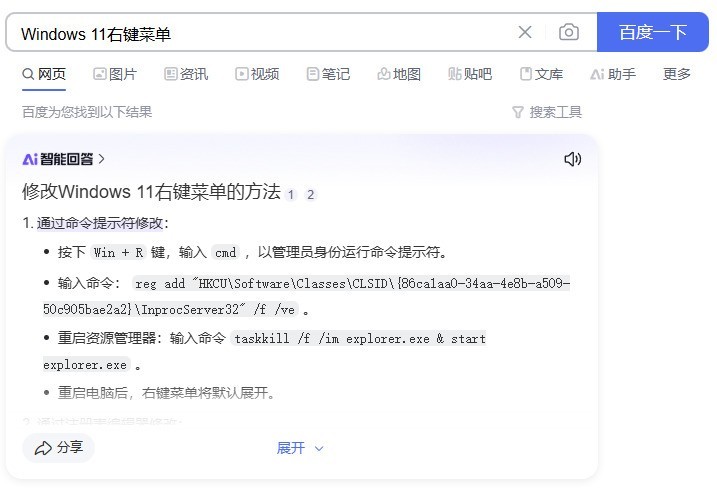Select the 网页 tab
The width and height of the screenshot is (717, 490).
pos(44,74)
